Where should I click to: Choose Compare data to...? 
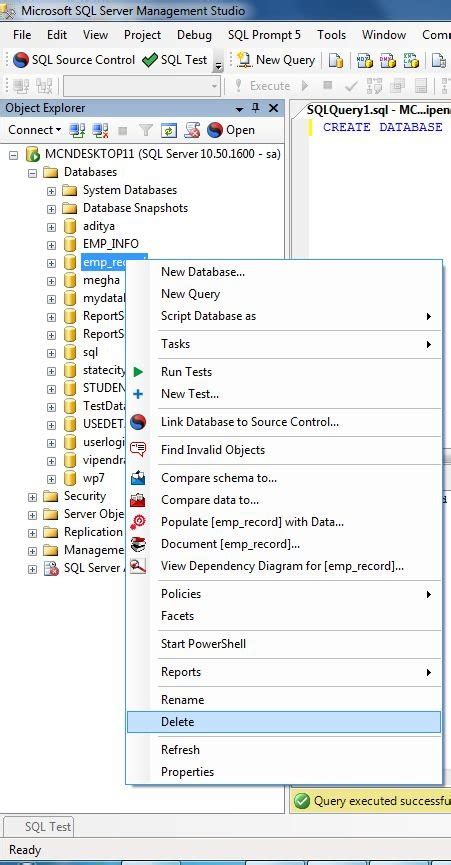point(284,500)
